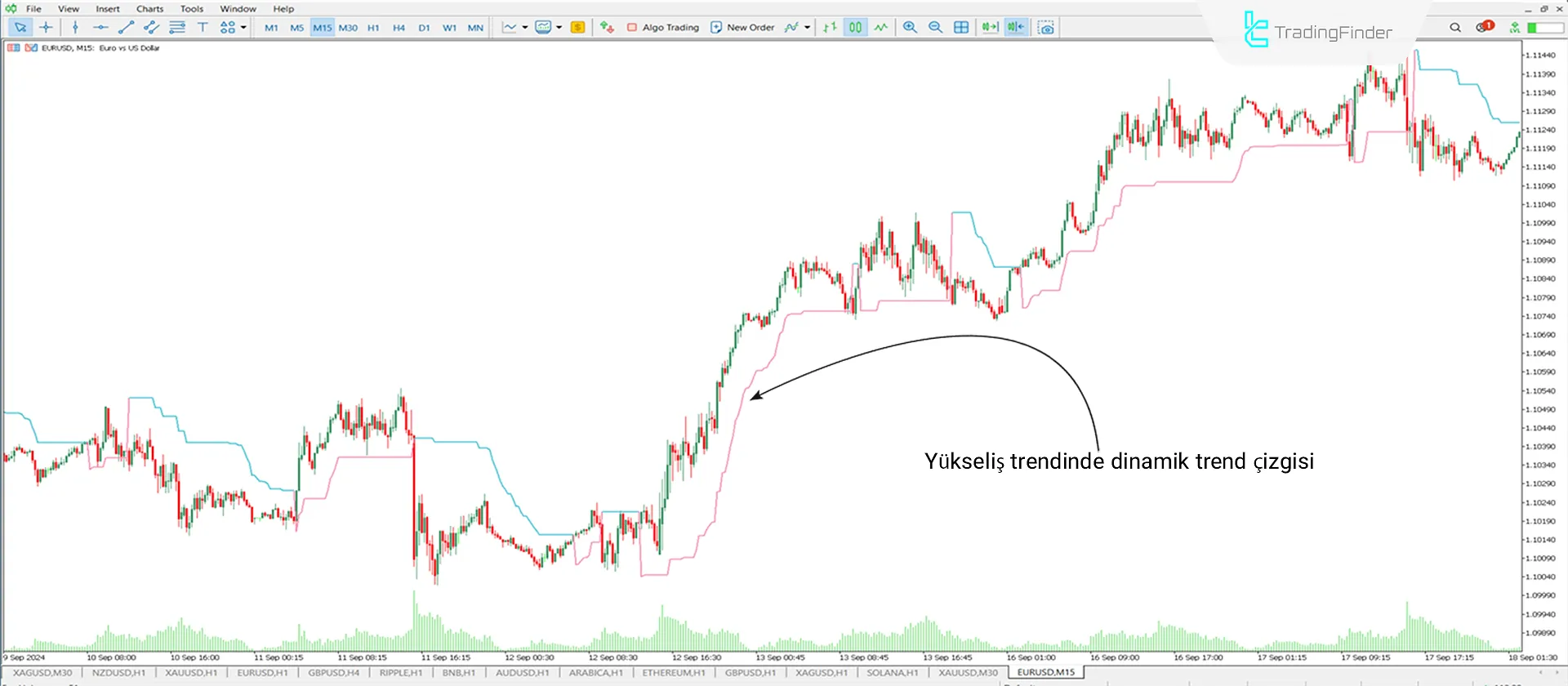Select the horizontal line tool
The image size is (1568, 686).
pyautogui.click(x=100, y=28)
